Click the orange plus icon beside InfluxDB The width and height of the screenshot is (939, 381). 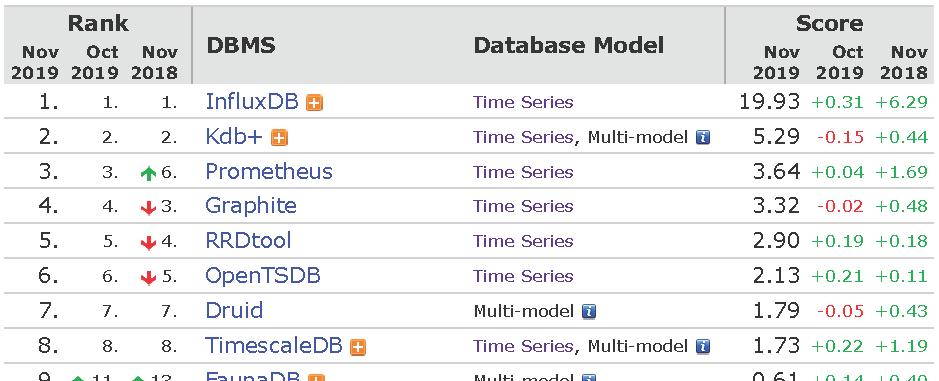[314, 103]
